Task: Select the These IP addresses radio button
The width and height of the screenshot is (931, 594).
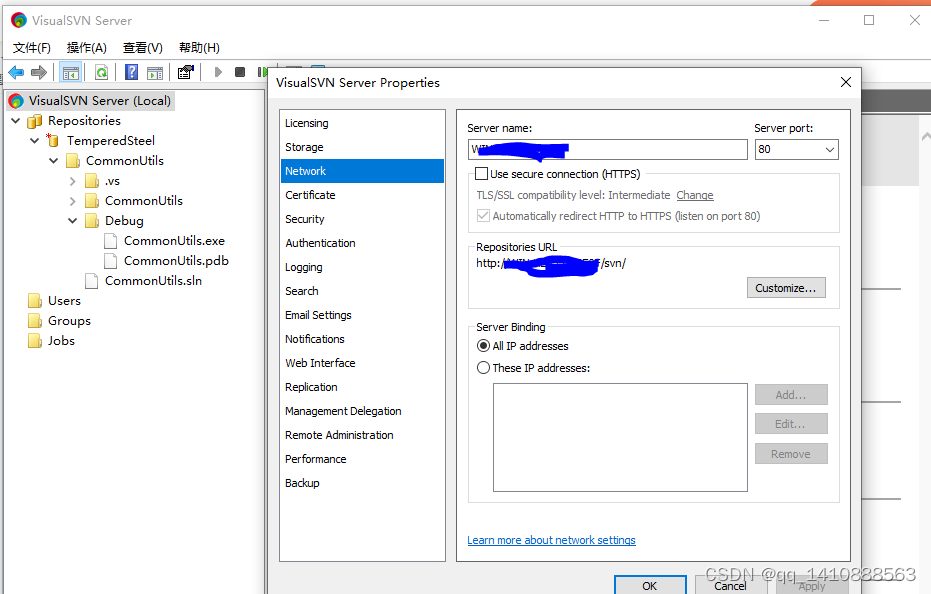Action: (x=483, y=368)
